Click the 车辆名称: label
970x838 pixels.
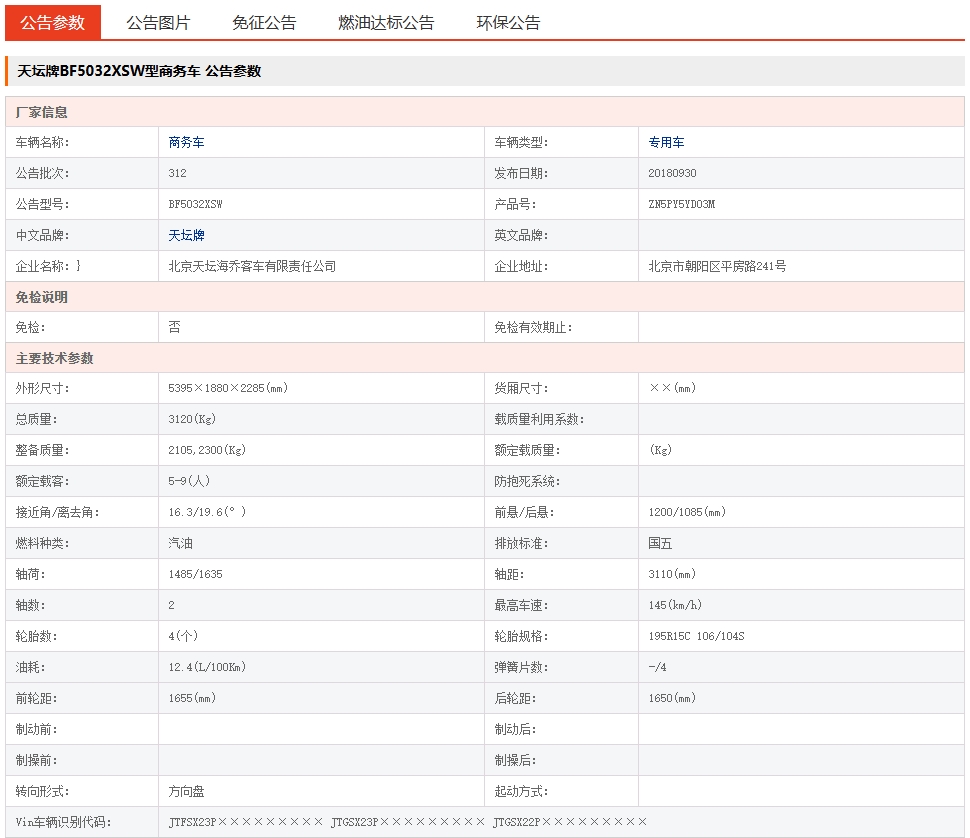[42, 142]
